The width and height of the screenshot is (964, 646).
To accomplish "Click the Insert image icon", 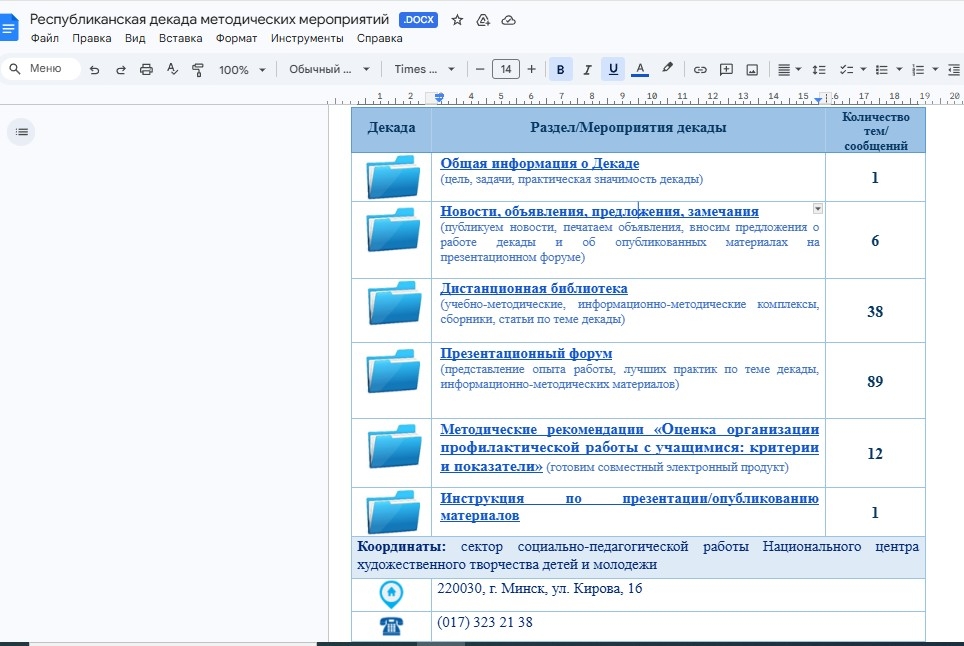I will click(752, 70).
